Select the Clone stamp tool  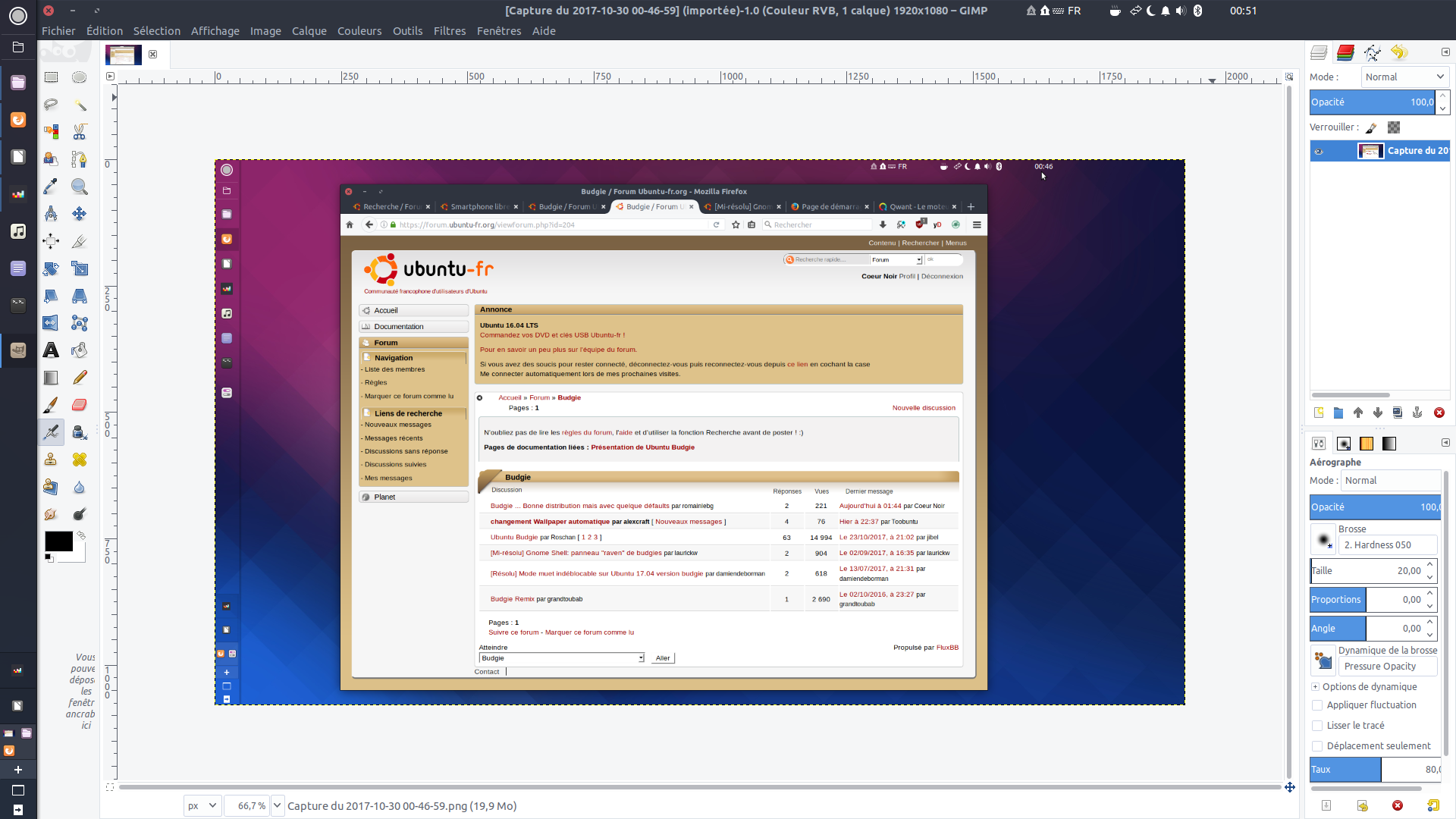click(51, 460)
